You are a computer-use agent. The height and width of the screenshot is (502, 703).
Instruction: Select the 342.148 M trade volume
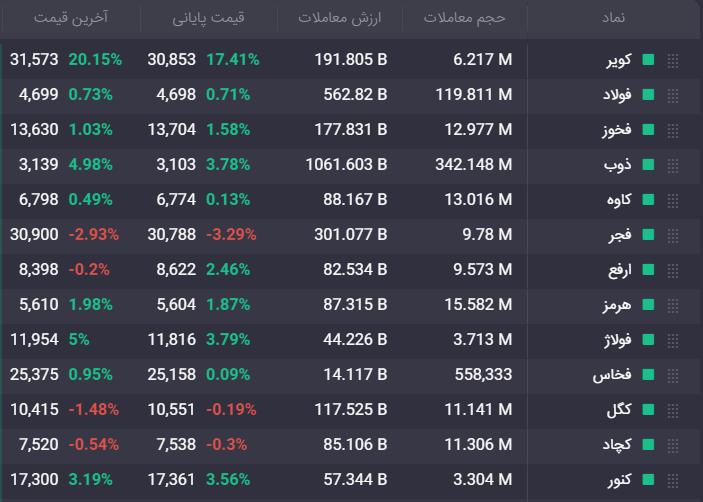click(x=473, y=164)
